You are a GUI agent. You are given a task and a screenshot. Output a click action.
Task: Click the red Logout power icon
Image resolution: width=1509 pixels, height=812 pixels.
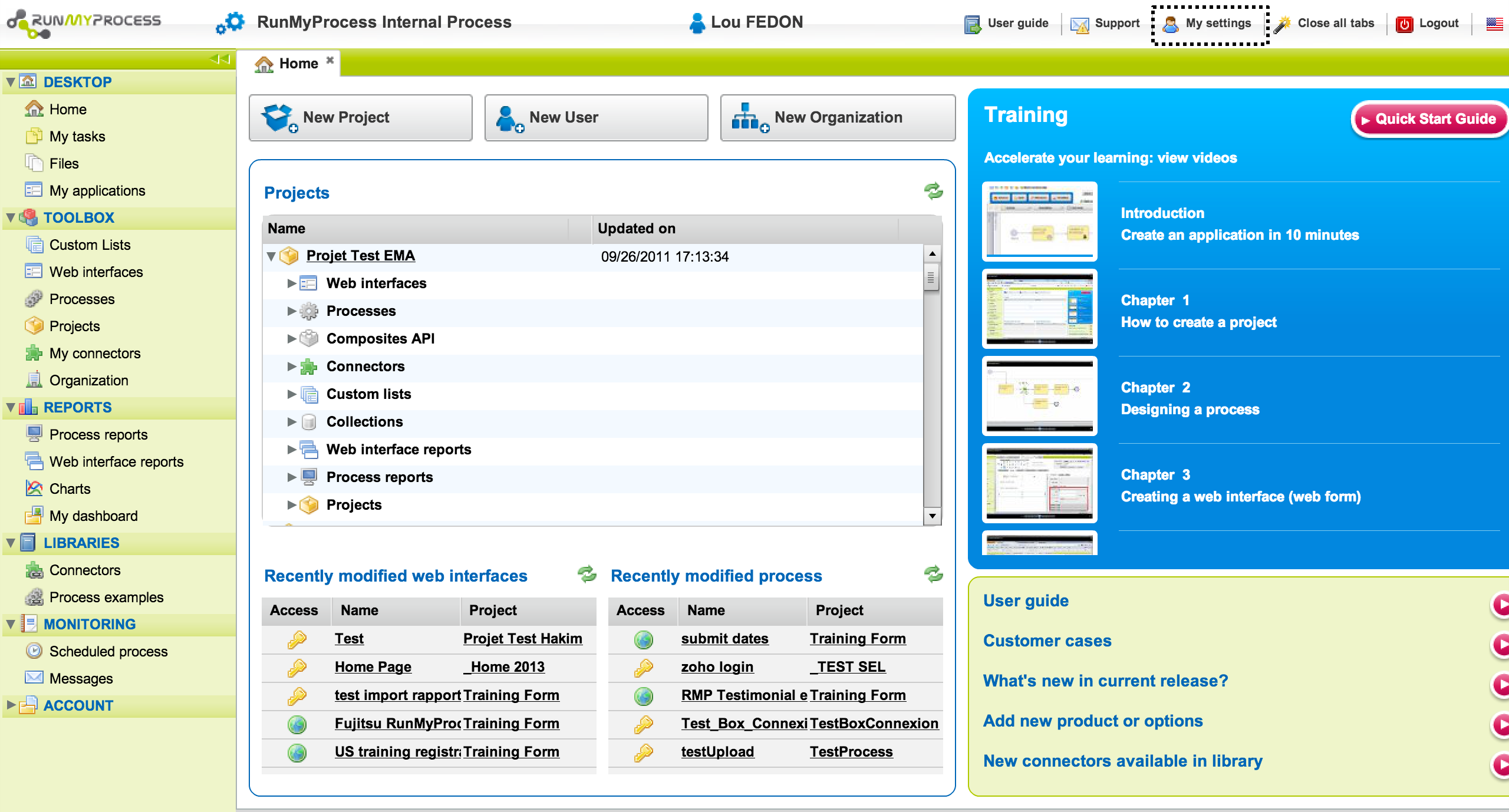[x=1404, y=24]
